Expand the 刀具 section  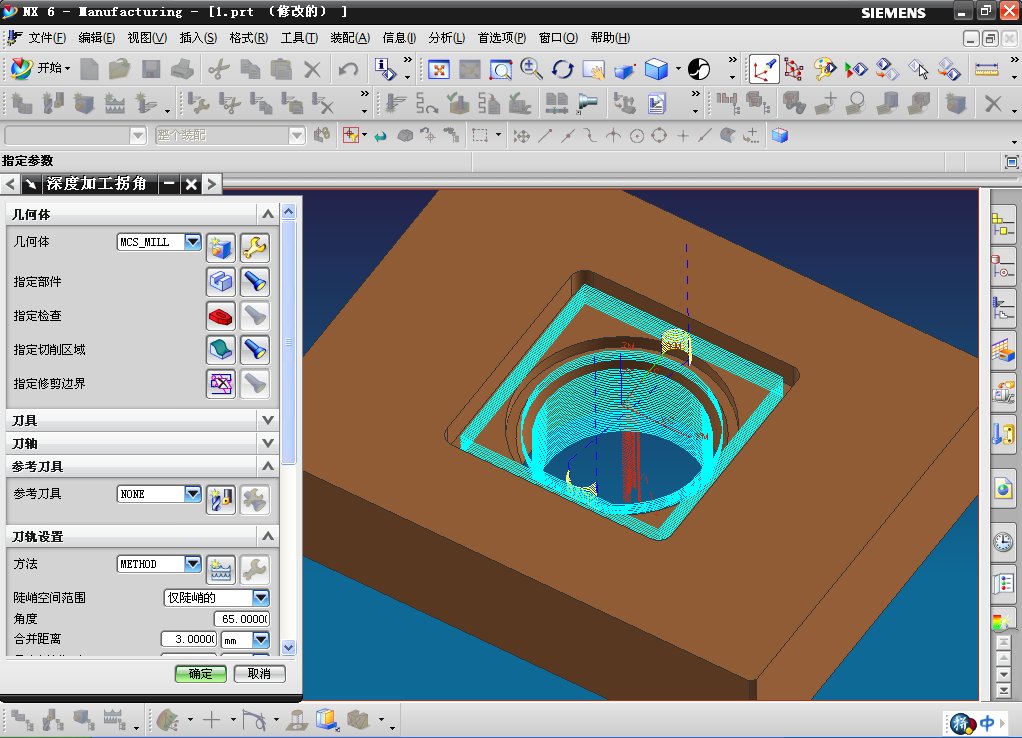tap(268, 420)
